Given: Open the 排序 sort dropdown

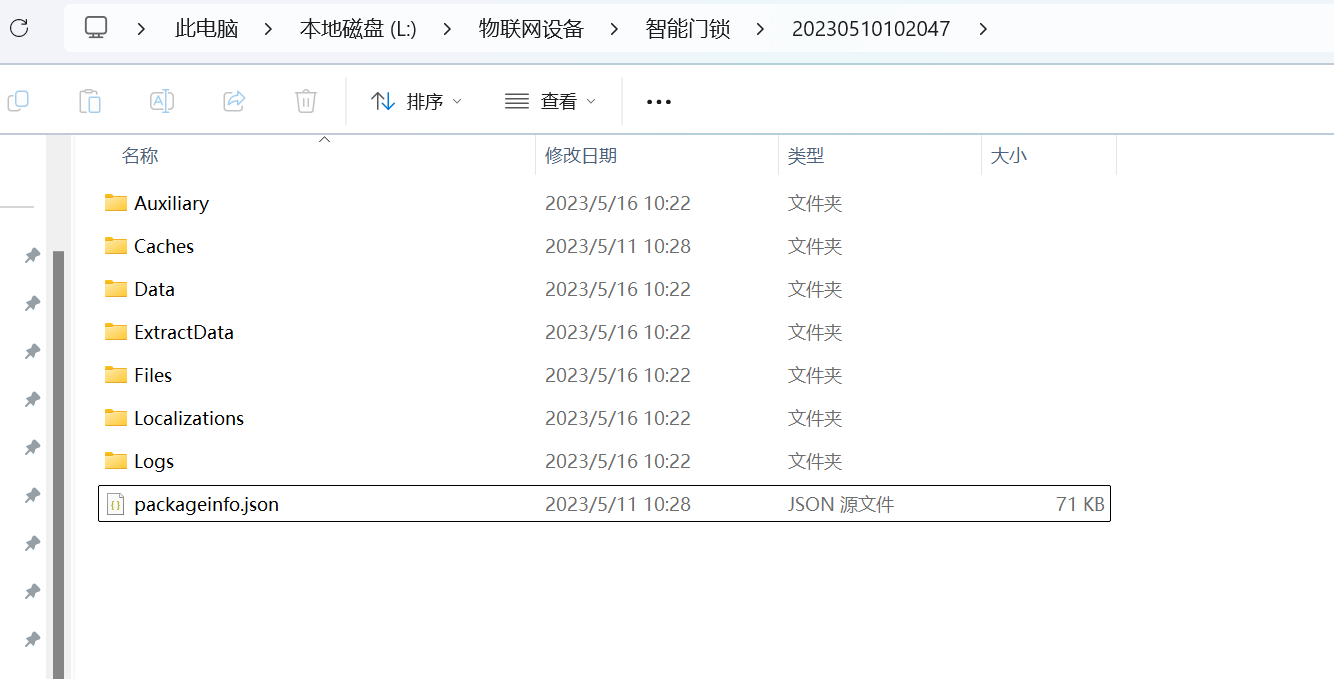Looking at the screenshot, I should [416, 101].
